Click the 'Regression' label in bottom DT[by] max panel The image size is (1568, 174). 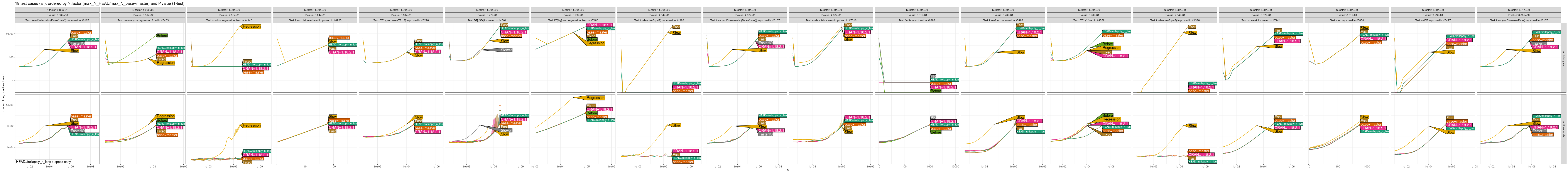tap(595, 98)
